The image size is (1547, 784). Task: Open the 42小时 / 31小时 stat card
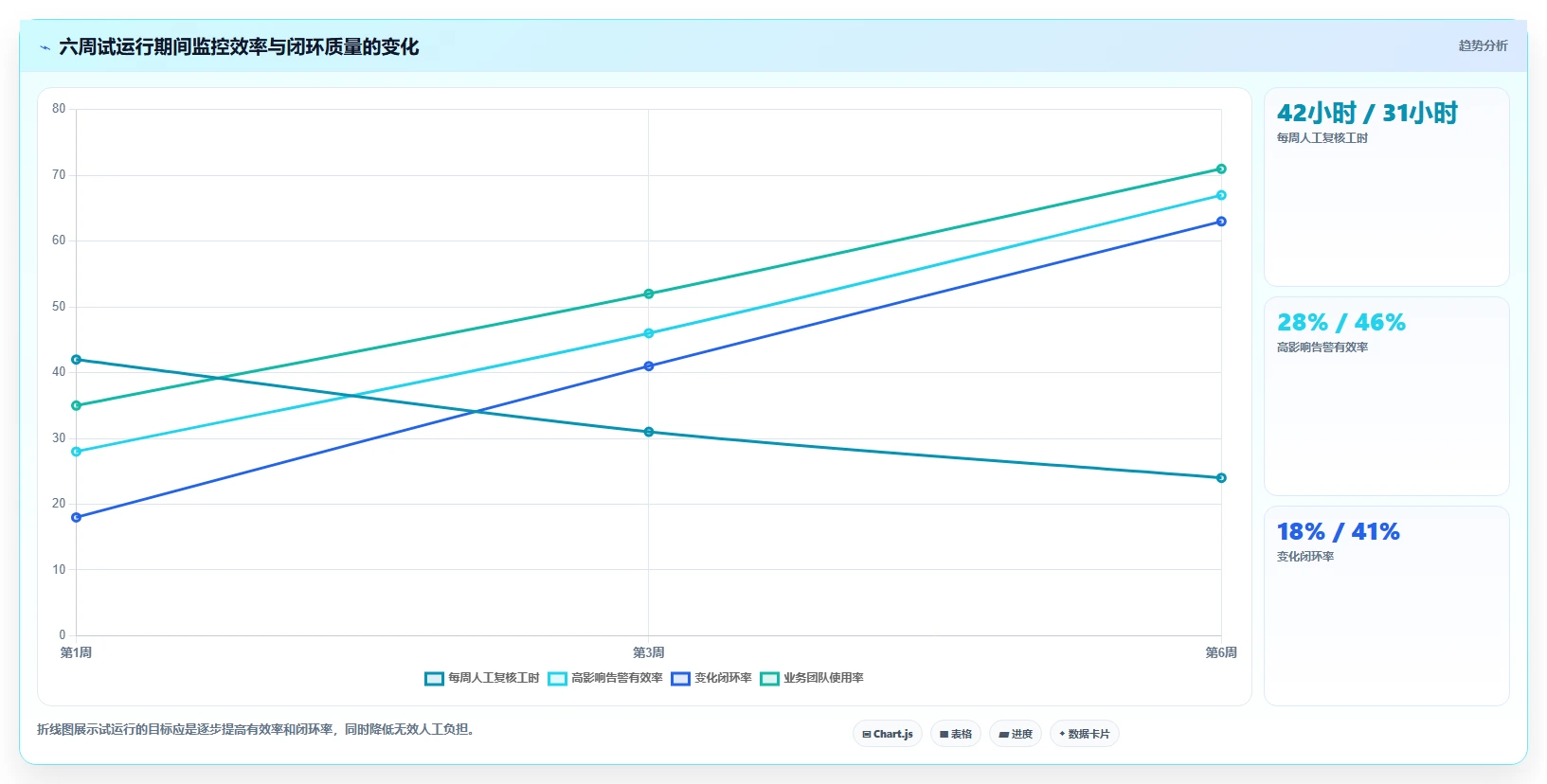tap(1387, 187)
